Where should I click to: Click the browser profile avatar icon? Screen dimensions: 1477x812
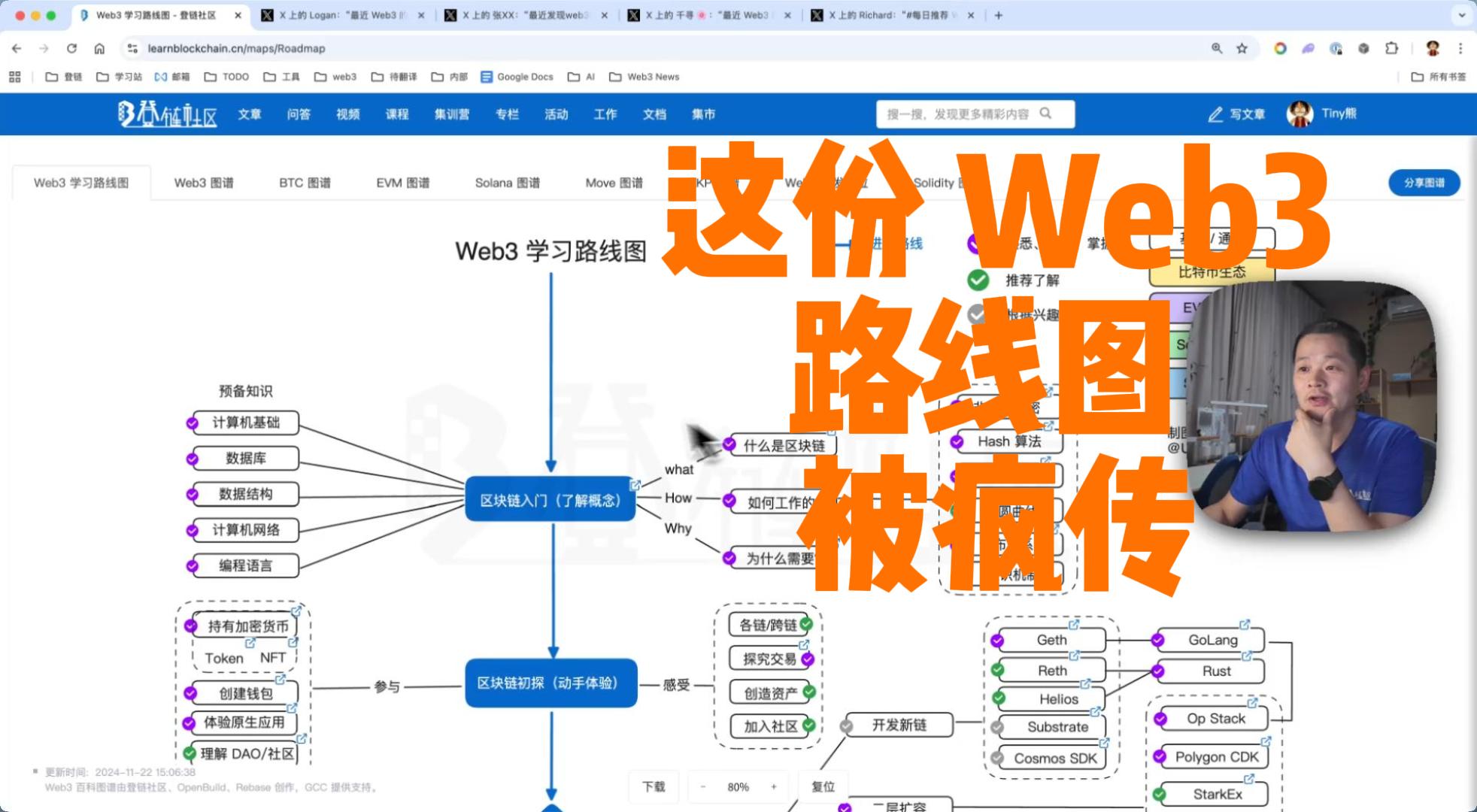pyautogui.click(x=1433, y=48)
